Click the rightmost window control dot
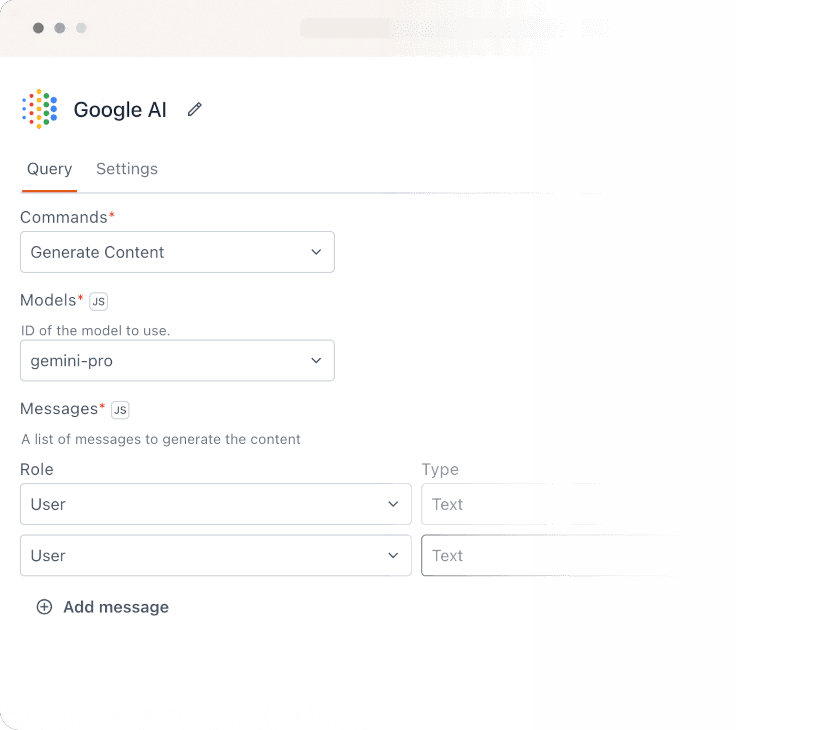The width and height of the screenshot is (828, 730). coord(81,29)
